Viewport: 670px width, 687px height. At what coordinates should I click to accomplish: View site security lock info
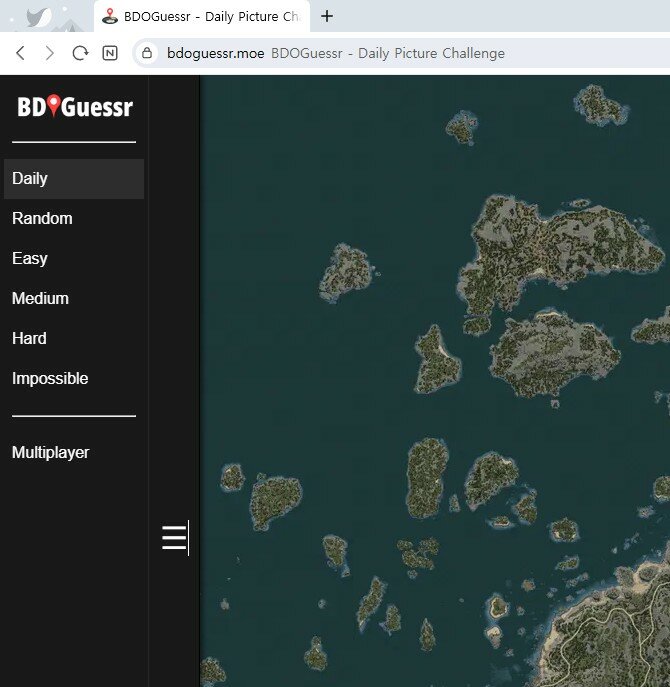pyautogui.click(x=147, y=53)
